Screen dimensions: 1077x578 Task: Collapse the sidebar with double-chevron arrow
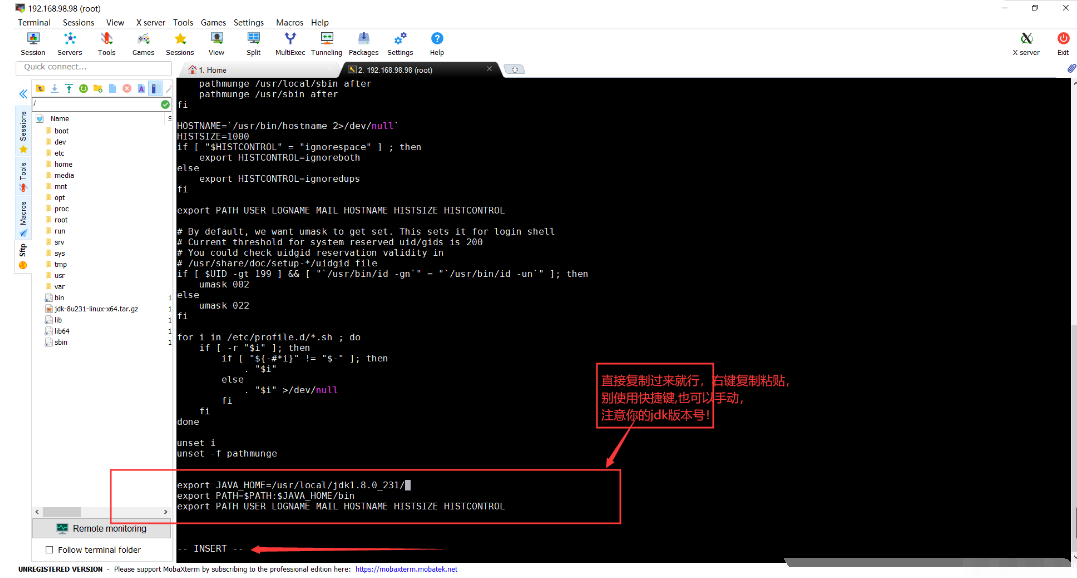22,93
